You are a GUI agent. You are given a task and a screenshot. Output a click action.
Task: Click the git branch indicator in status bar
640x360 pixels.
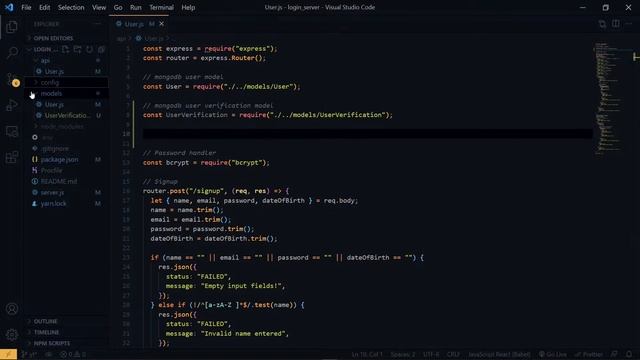click(x=29, y=354)
